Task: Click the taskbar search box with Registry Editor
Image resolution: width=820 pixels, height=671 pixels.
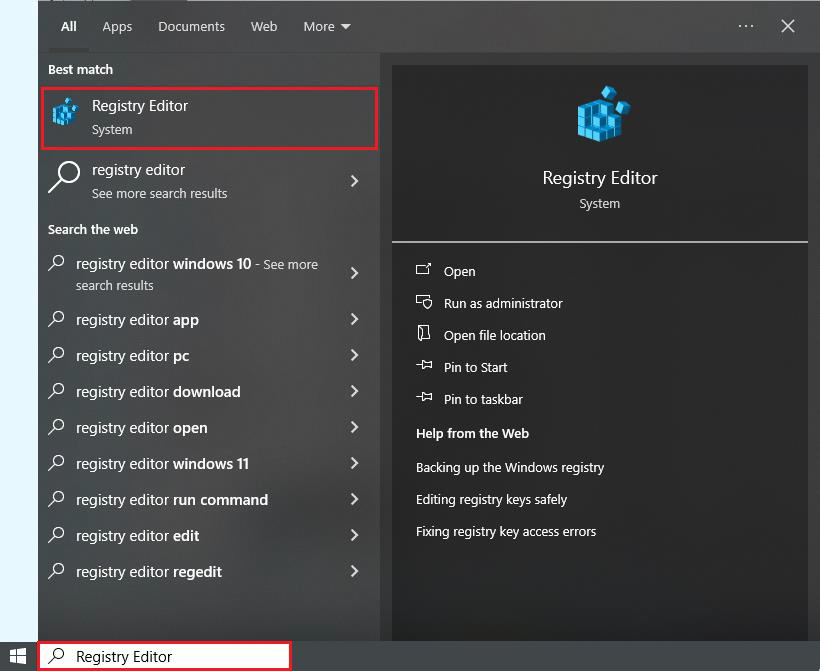Action: pos(165,656)
